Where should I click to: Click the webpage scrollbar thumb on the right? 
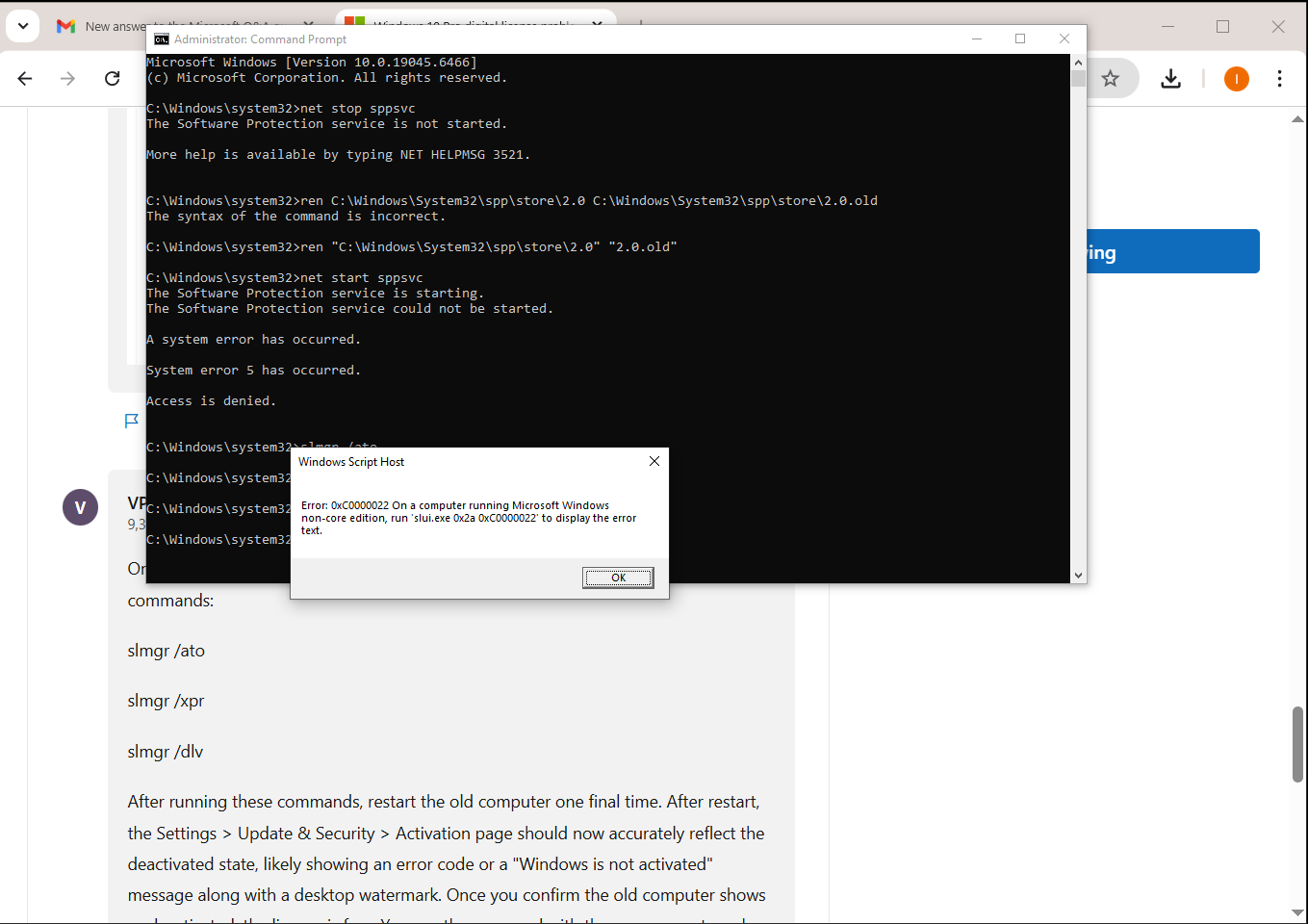1298,741
